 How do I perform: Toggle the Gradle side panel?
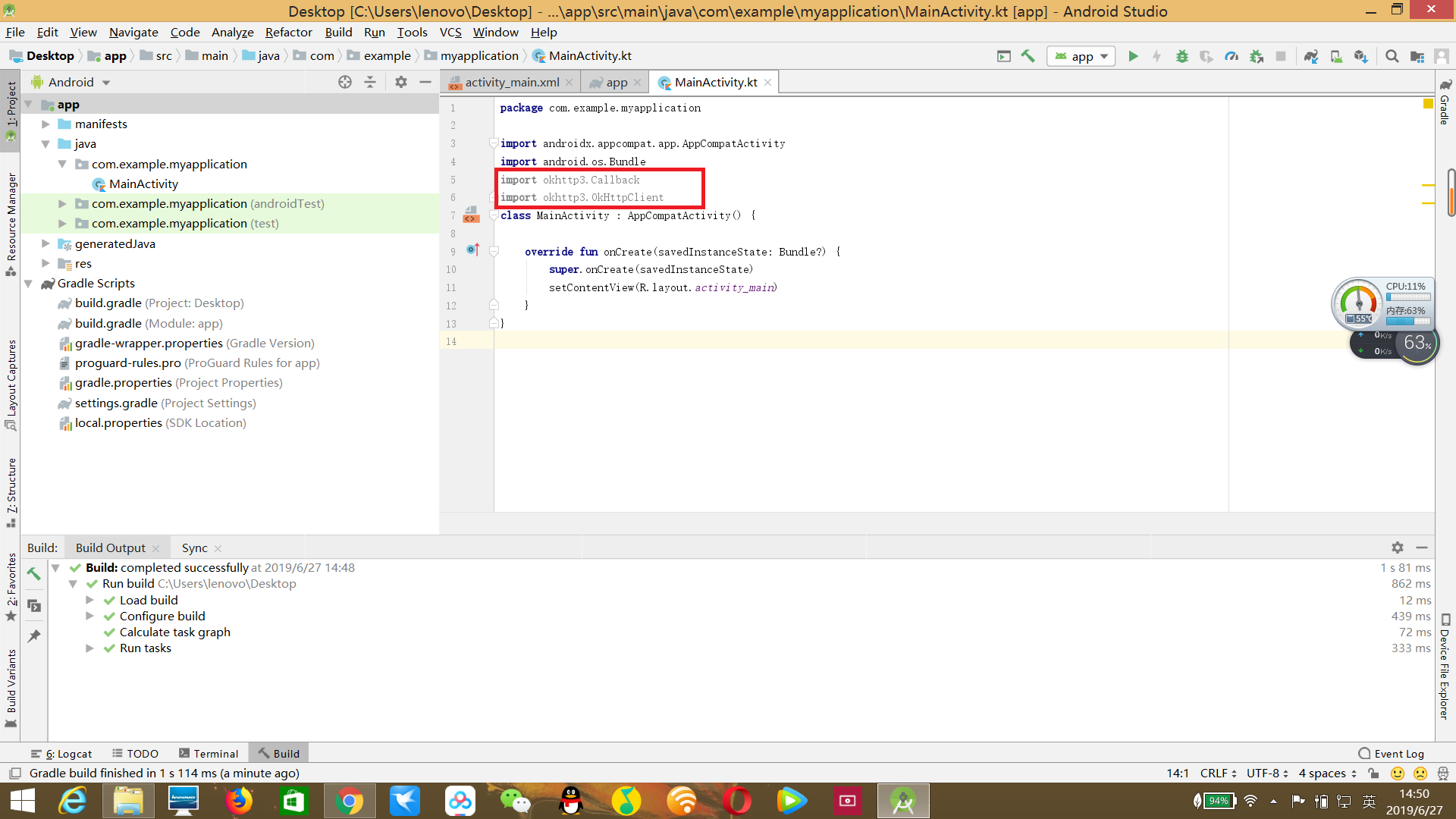point(1445,102)
